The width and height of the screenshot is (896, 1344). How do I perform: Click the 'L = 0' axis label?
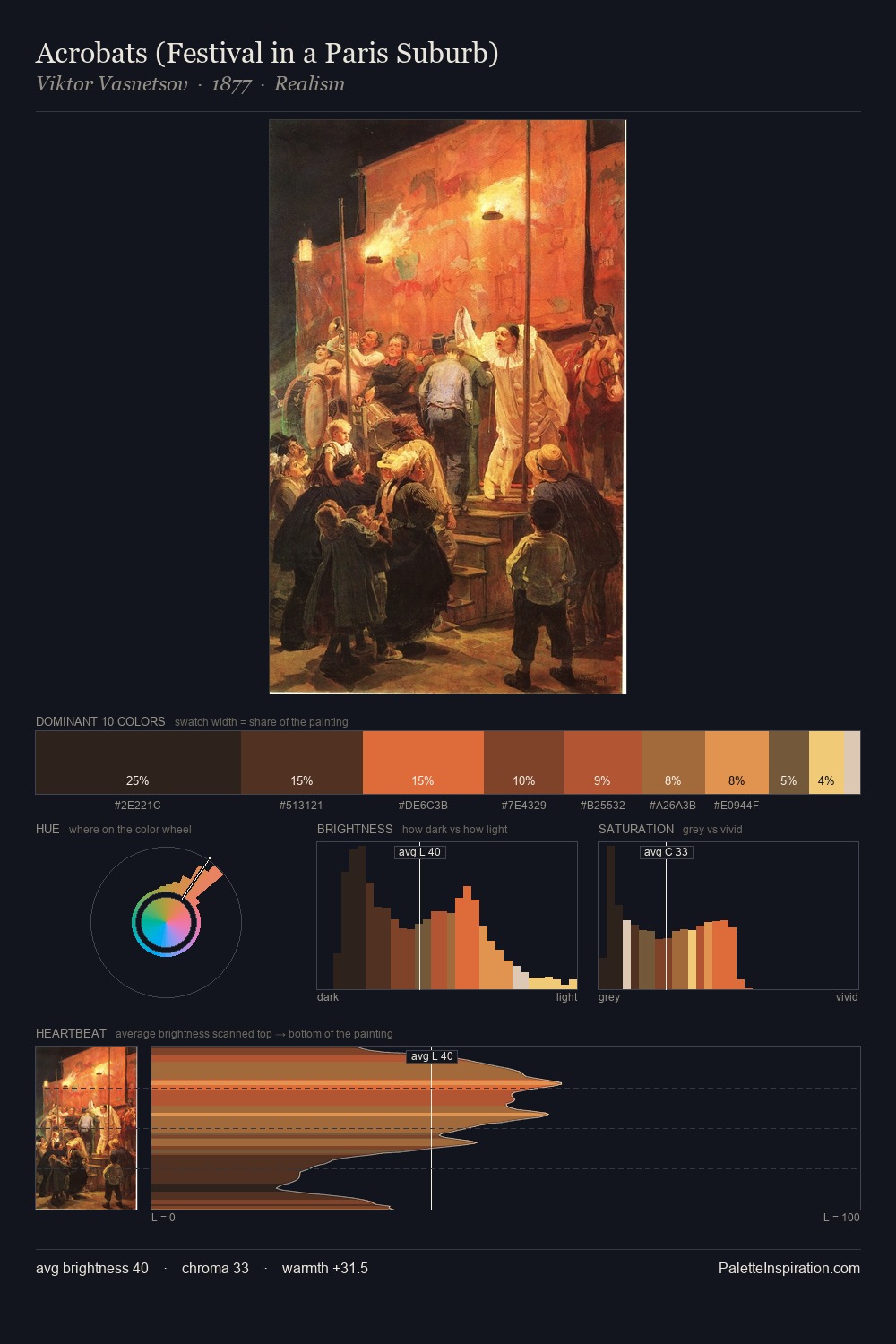tap(163, 1218)
